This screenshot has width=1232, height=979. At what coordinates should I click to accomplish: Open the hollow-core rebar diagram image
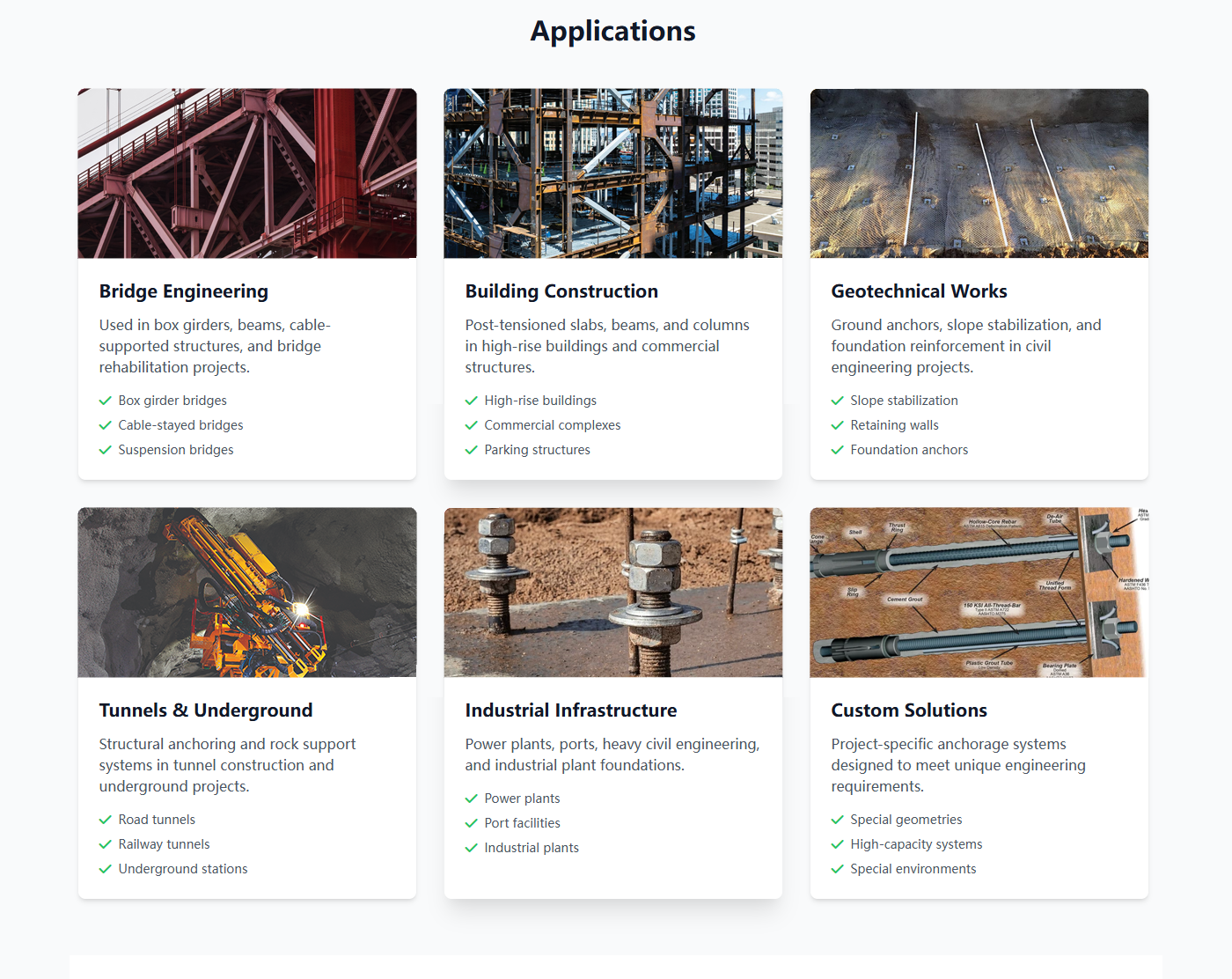click(x=979, y=593)
